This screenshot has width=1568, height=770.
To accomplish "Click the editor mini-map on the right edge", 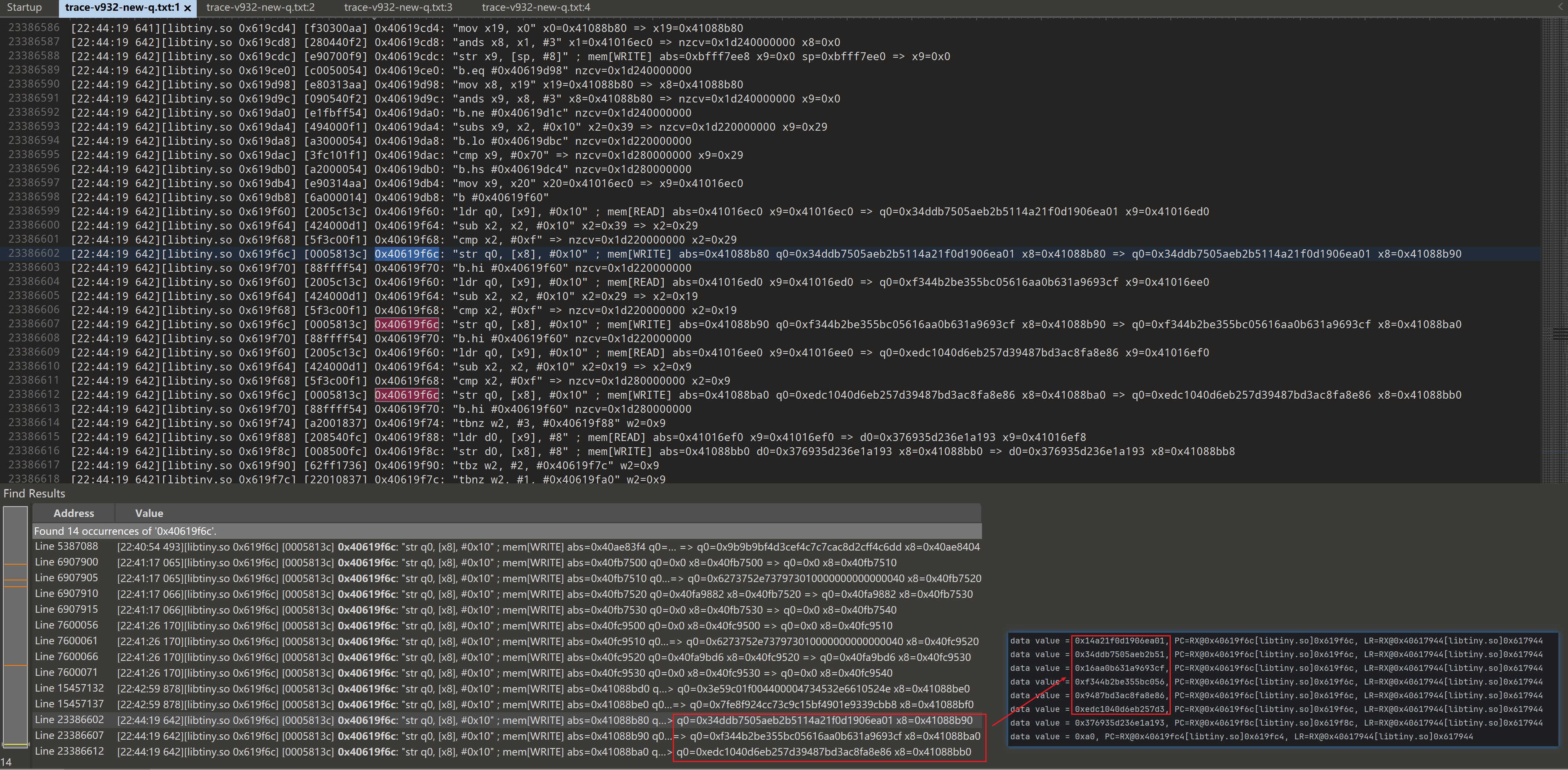I will pos(1555,250).
